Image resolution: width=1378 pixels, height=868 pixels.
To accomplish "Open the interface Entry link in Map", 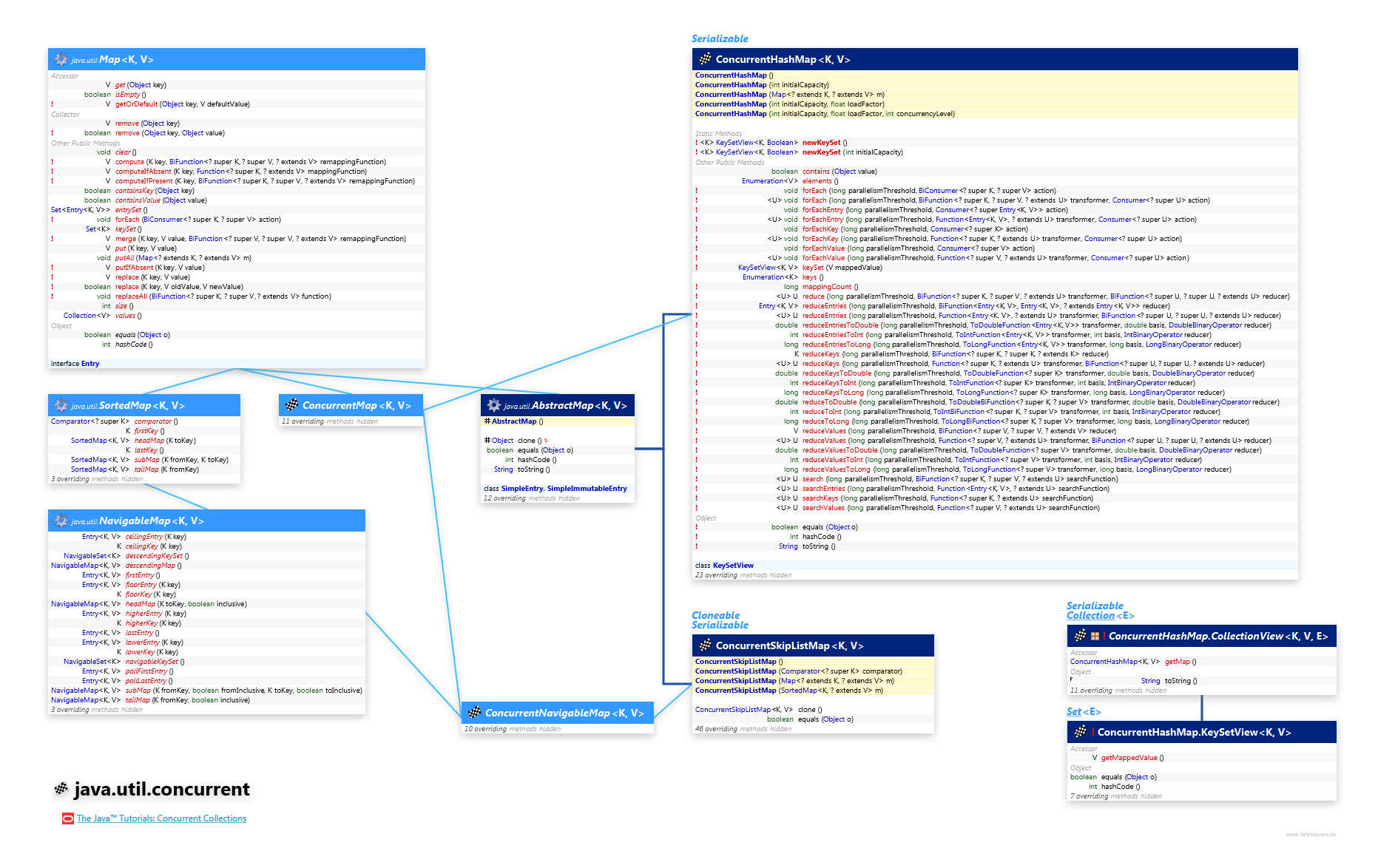I will 89,363.
